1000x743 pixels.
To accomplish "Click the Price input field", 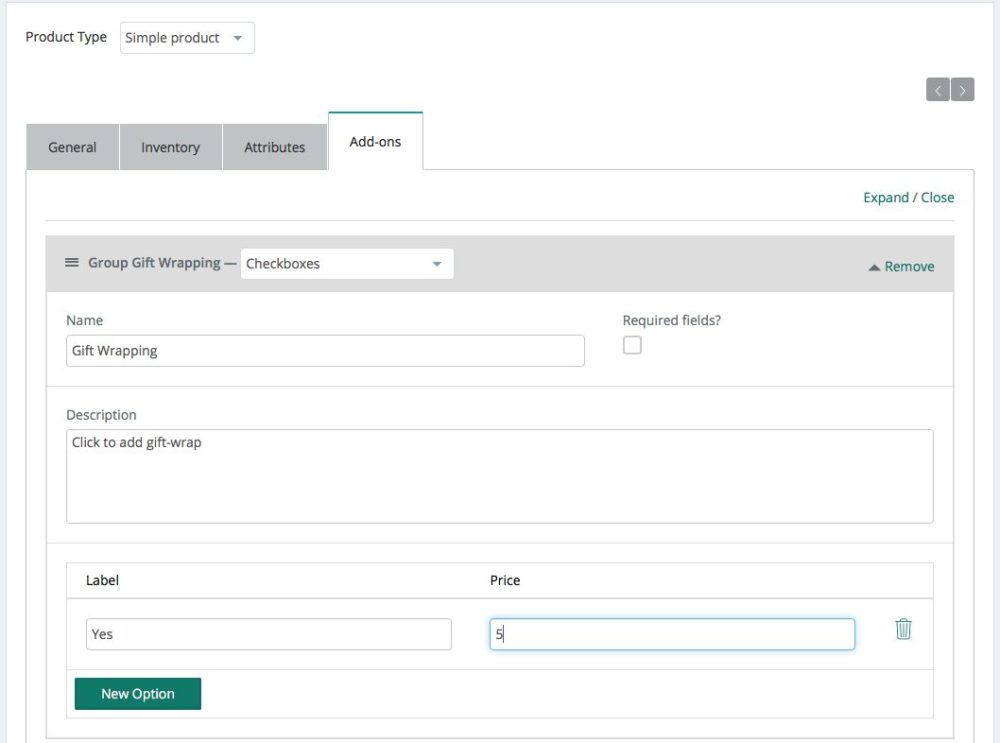I will point(672,634).
